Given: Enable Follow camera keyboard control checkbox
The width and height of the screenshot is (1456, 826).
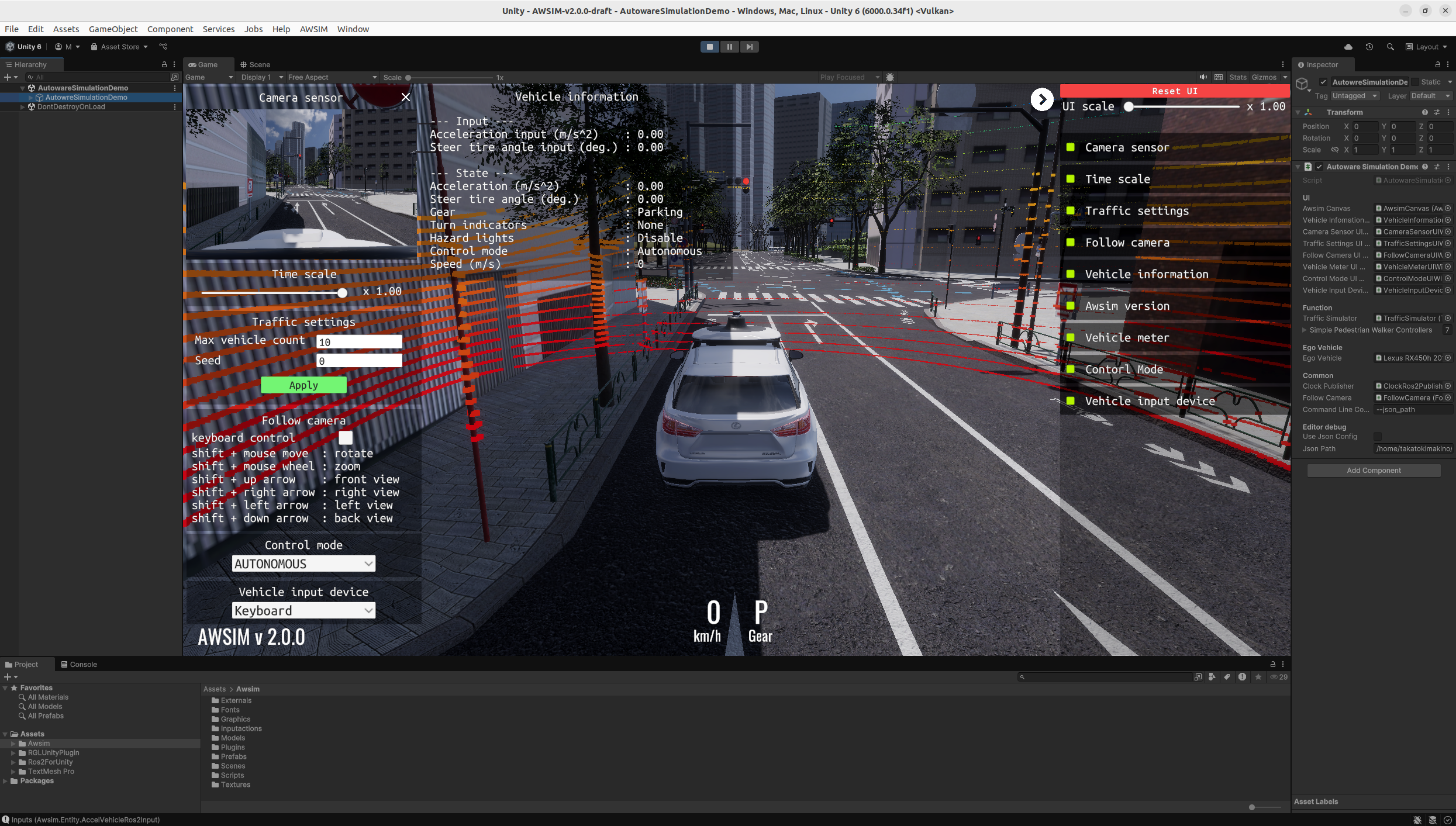Looking at the screenshot, I should click(x=346, y=438).
